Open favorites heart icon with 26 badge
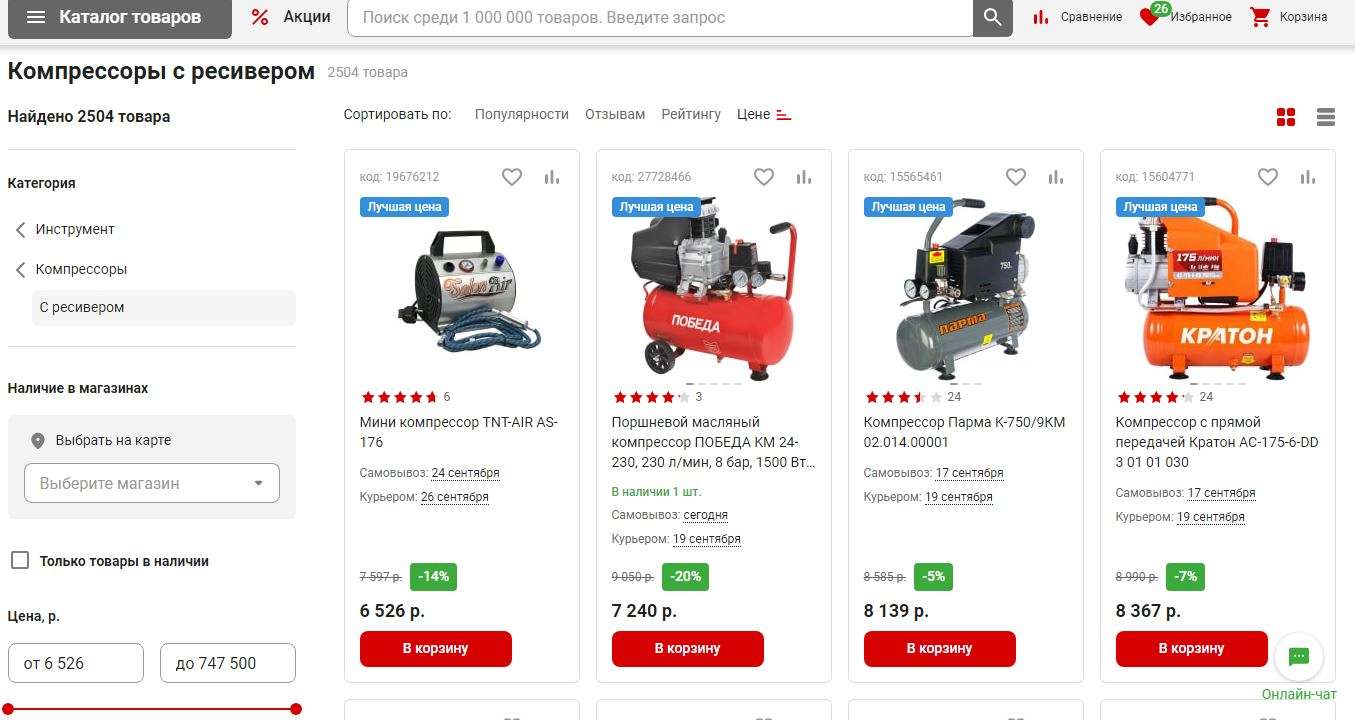1355x720 pixels. click(1150, 17)
